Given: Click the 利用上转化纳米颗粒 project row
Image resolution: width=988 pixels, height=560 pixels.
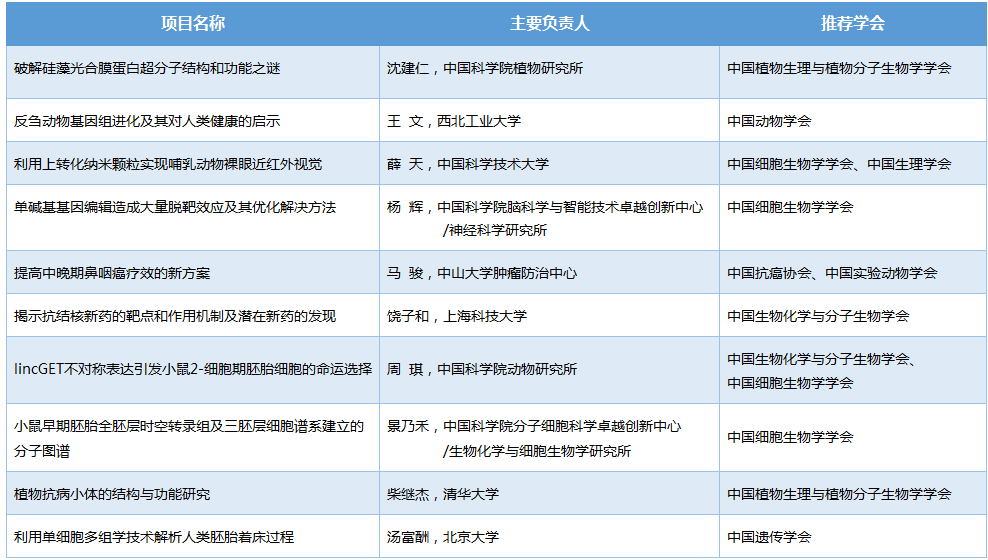Looking at the screenshot, I should [168, 164].
